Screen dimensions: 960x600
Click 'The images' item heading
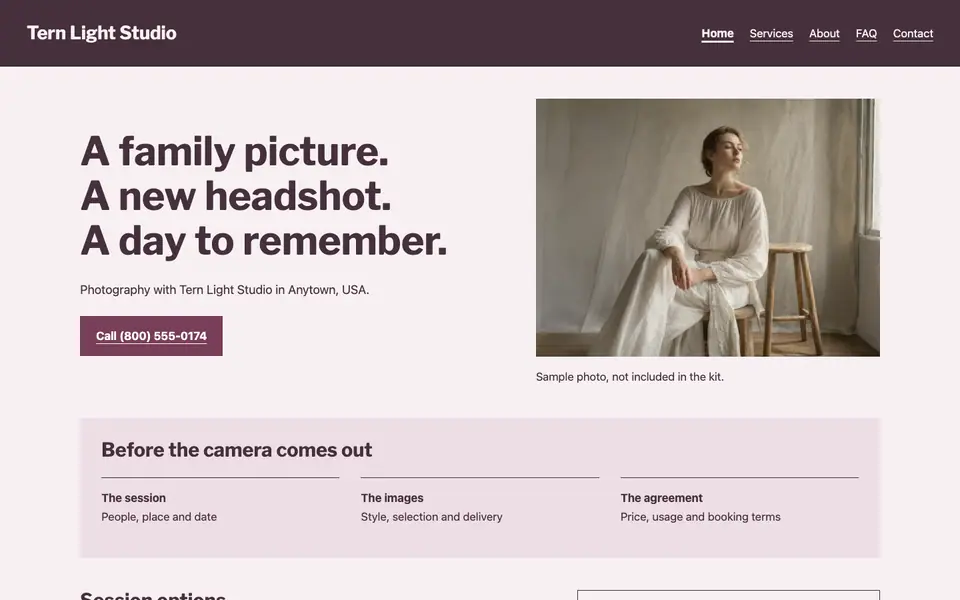392,498
